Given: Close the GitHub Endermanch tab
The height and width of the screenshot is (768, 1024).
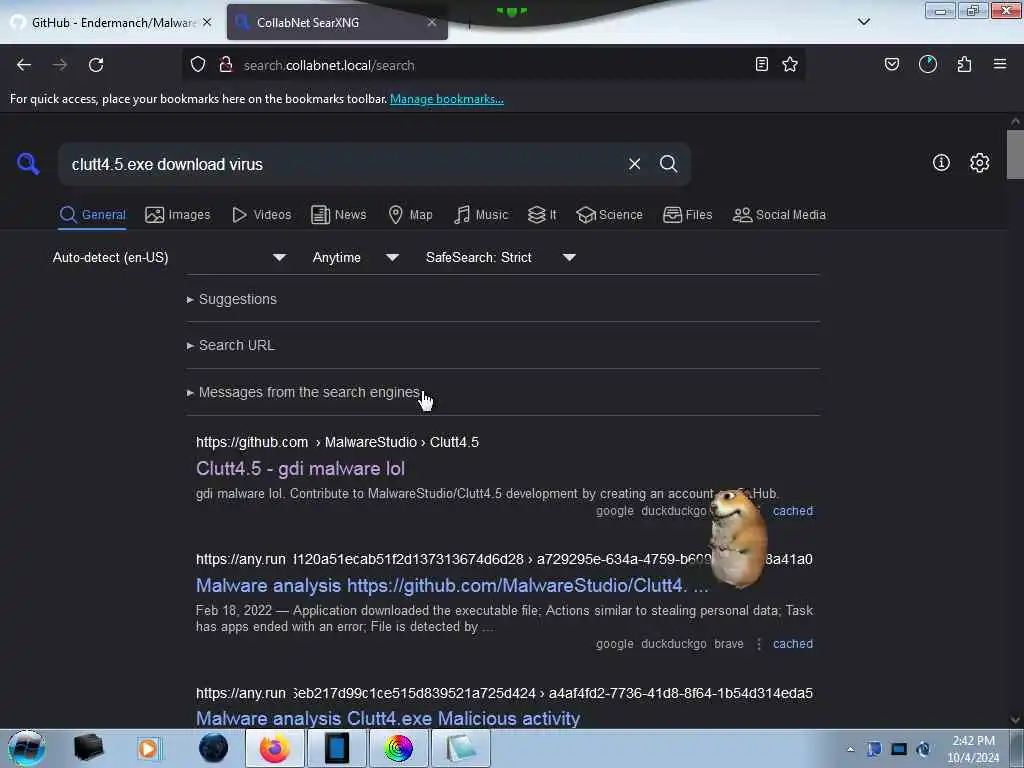Looking at the screenshot, I should click(x=207, y=22).
